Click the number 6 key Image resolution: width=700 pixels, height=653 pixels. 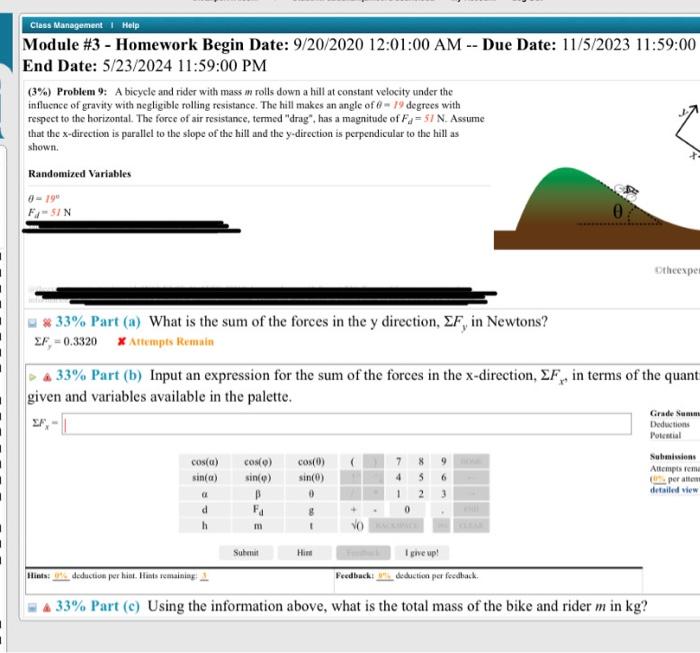(443, 478)
